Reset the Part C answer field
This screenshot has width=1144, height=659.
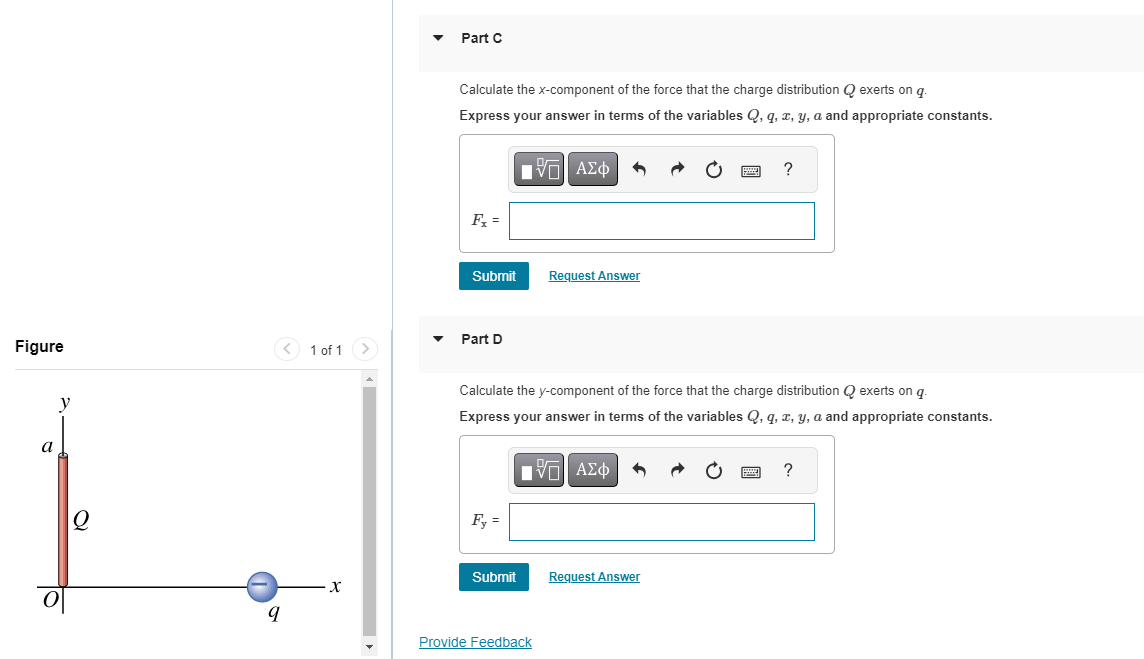tap(713, 168)
